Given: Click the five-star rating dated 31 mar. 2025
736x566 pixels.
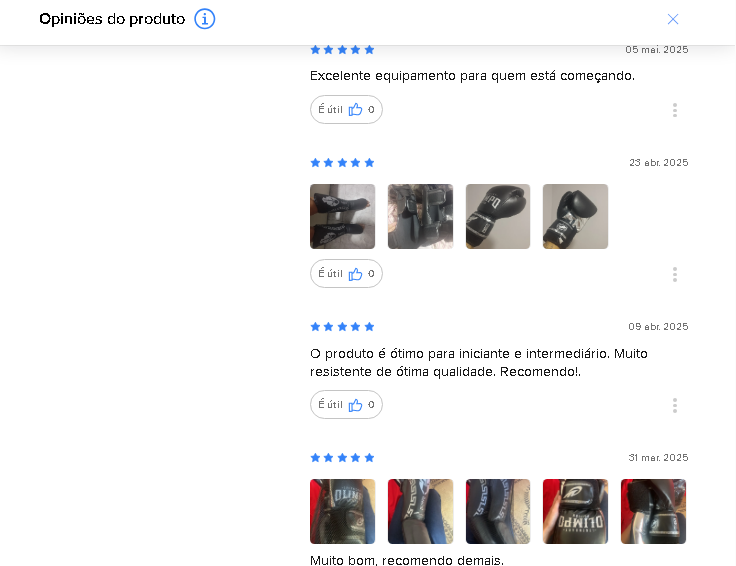Looking at the screenshot, I should pos(342,458).
